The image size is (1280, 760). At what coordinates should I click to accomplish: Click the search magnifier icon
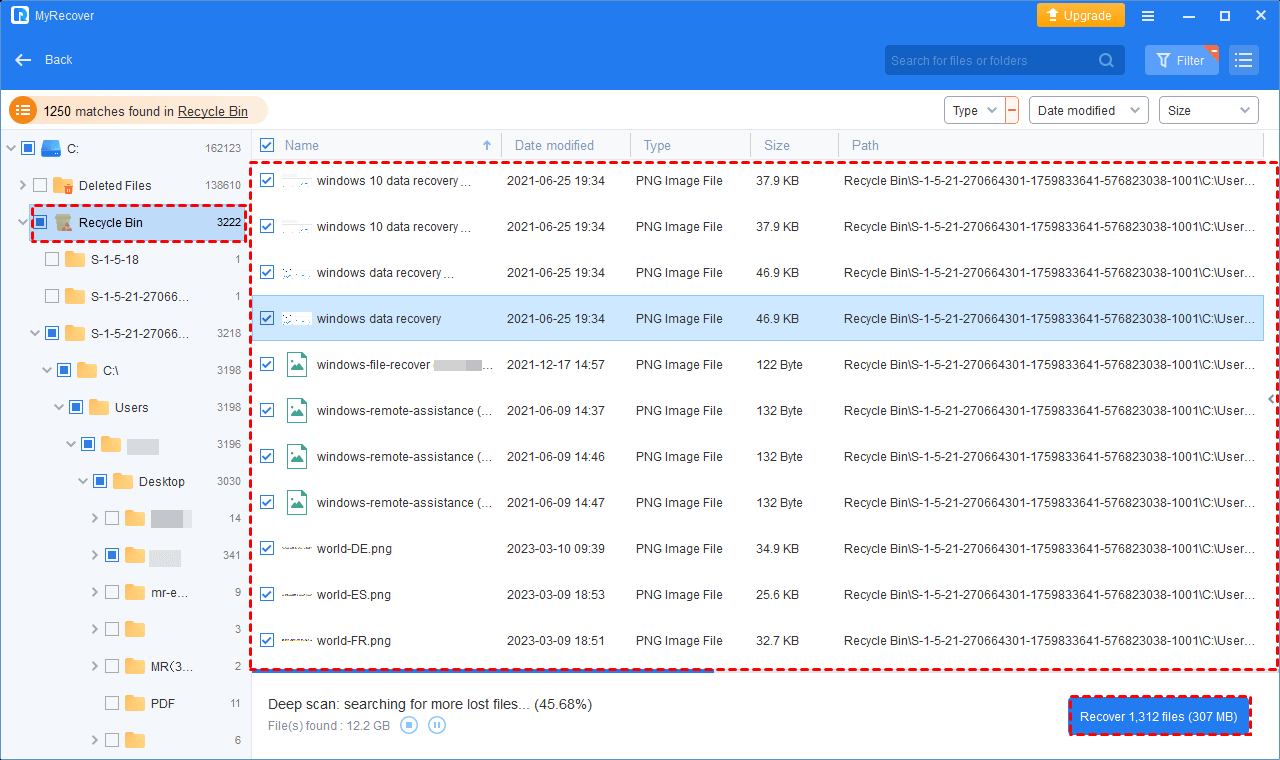pos(1106,60)
